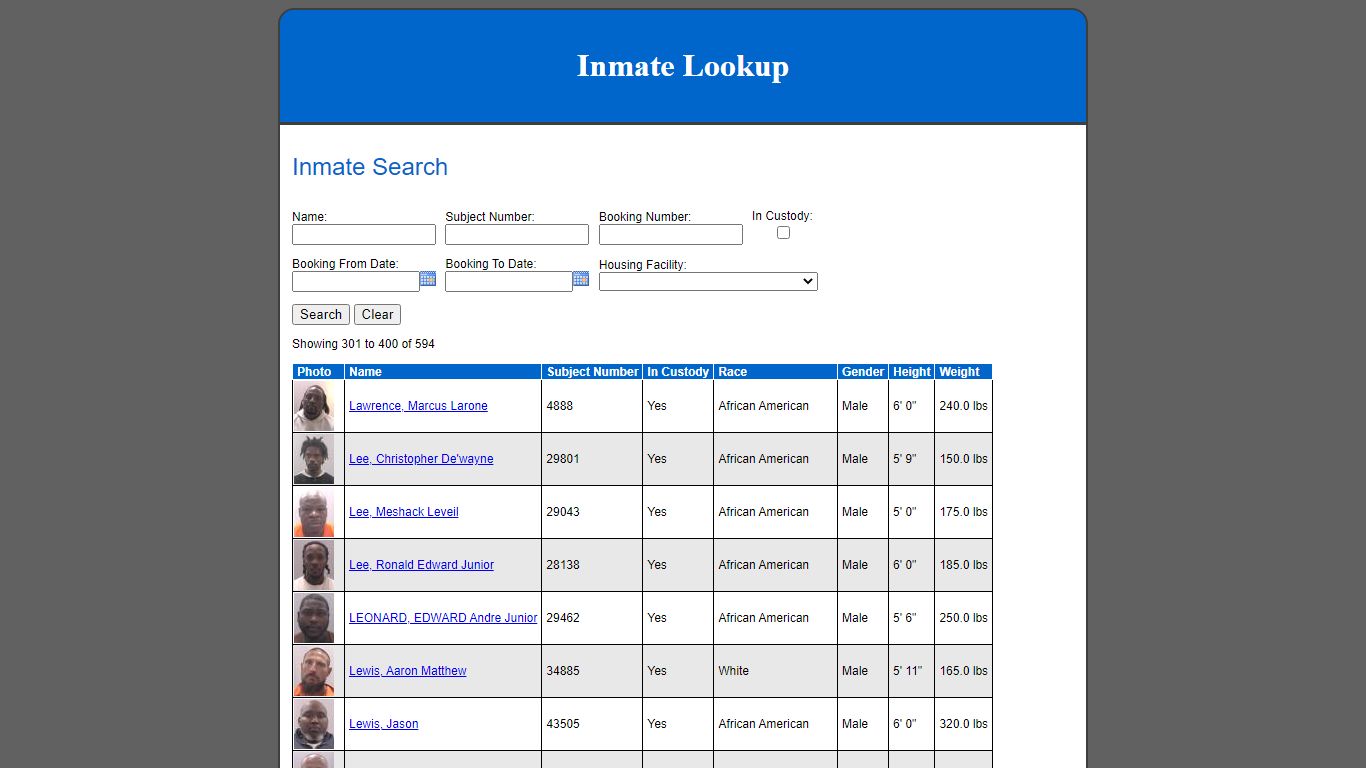The image size is (1366, 768).
Task: Click Christopher De'wayne Lee's photo thumbnail
Action: click(x=314, y=459)
